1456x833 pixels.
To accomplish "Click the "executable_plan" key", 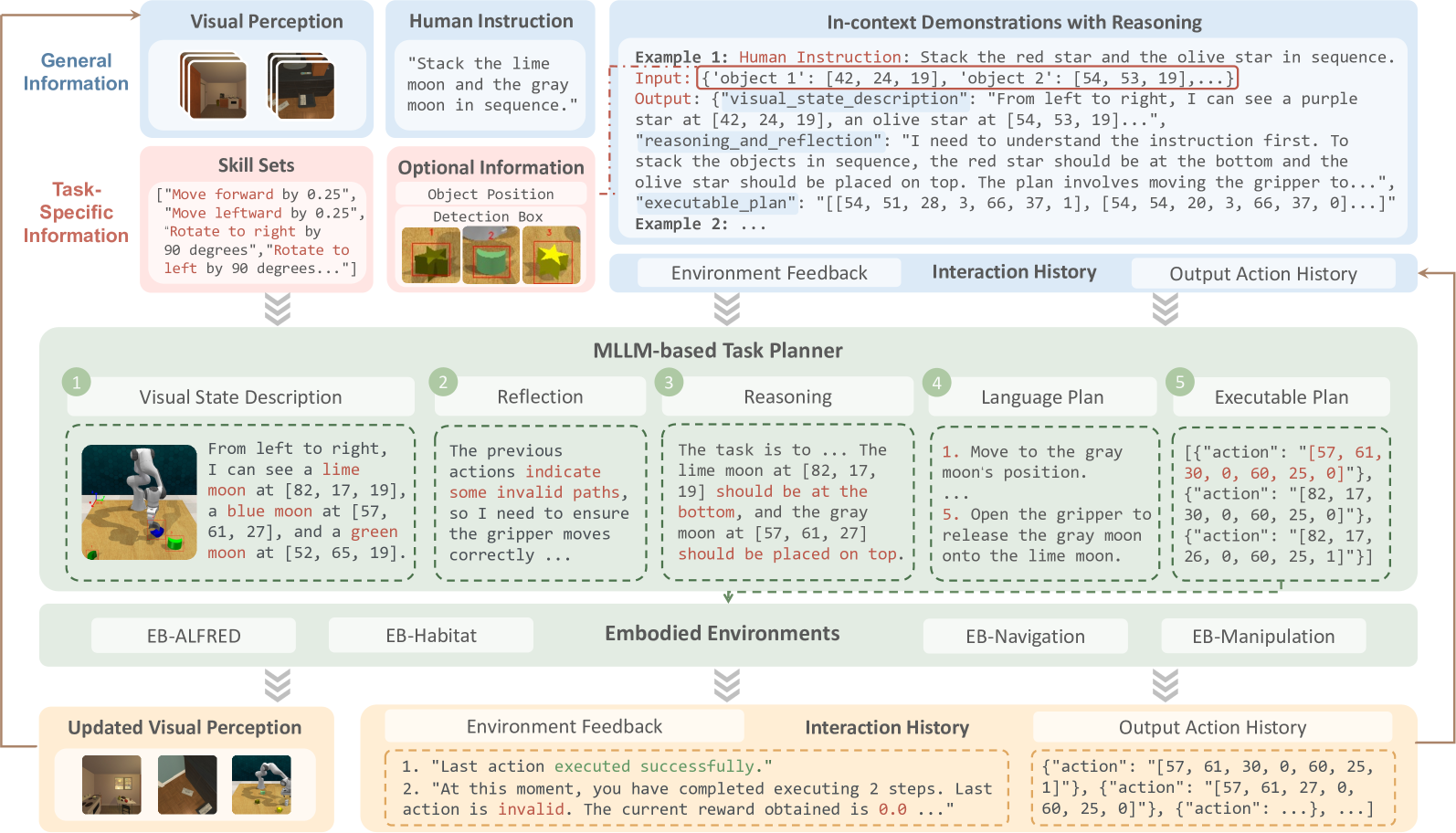I will [716, 204].
